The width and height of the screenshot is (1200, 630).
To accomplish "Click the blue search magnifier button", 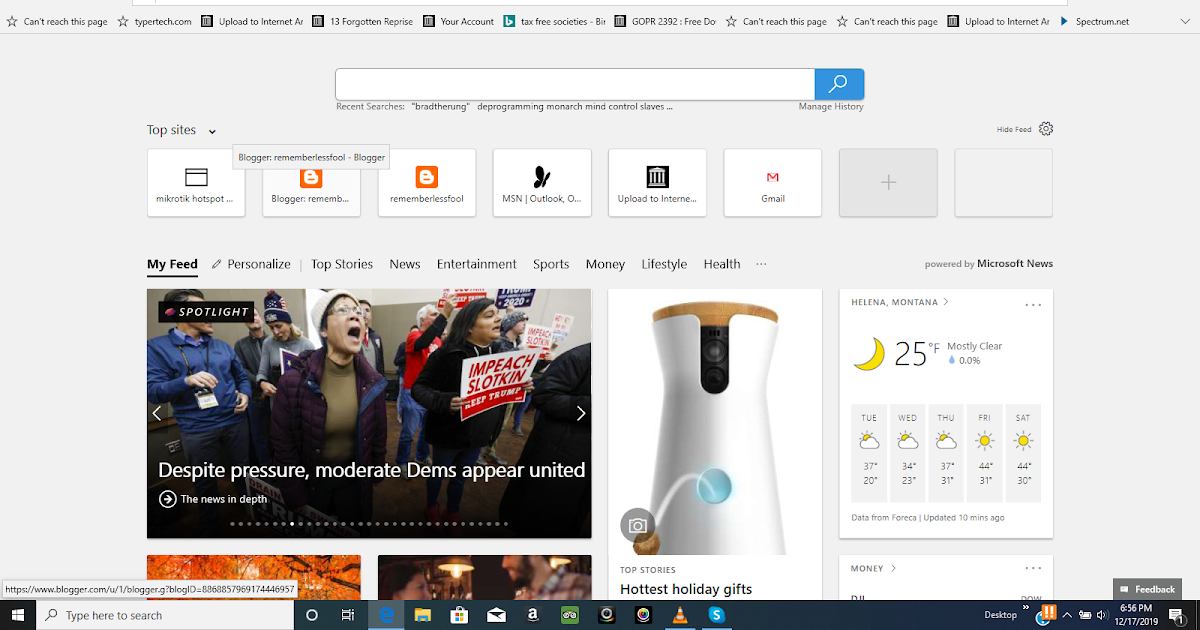I will 839,84.
